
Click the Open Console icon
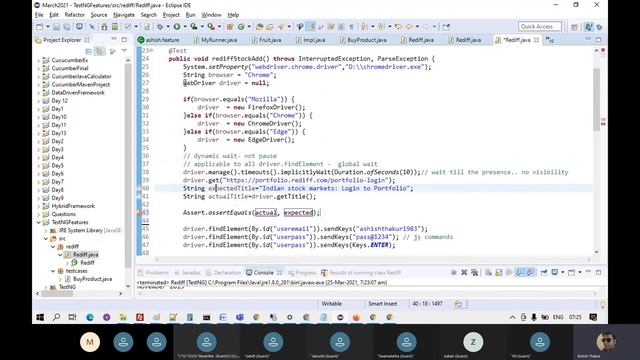pyautogui.click(x=571, y=272)
